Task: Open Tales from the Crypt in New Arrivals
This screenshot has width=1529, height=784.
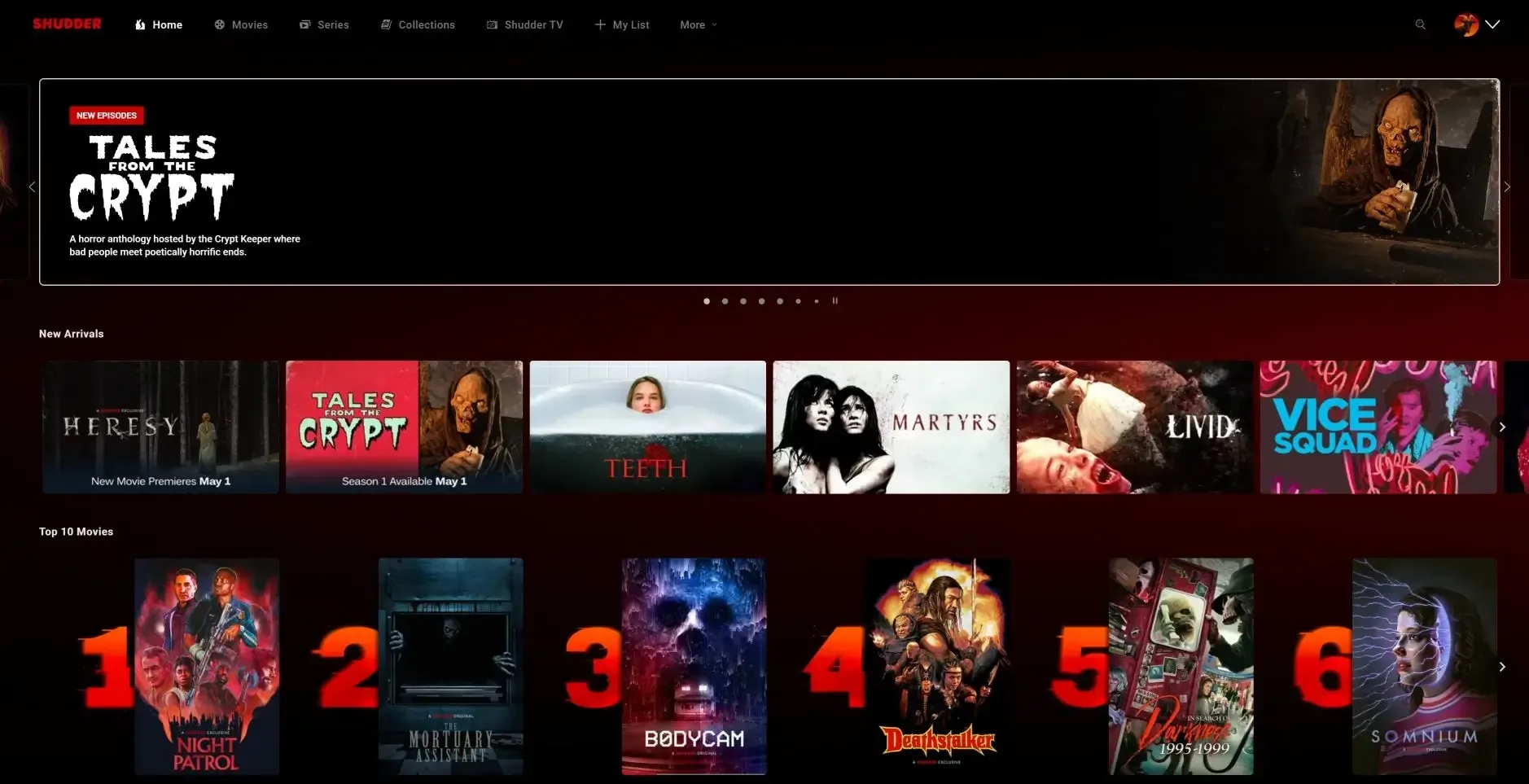Action: pos(404,427)
